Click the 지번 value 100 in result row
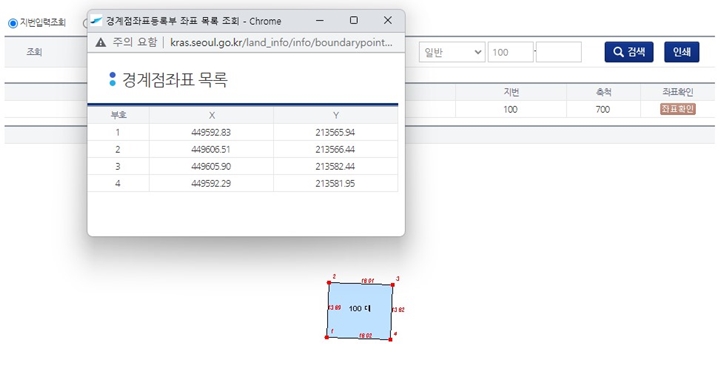 tap(510, 109)
